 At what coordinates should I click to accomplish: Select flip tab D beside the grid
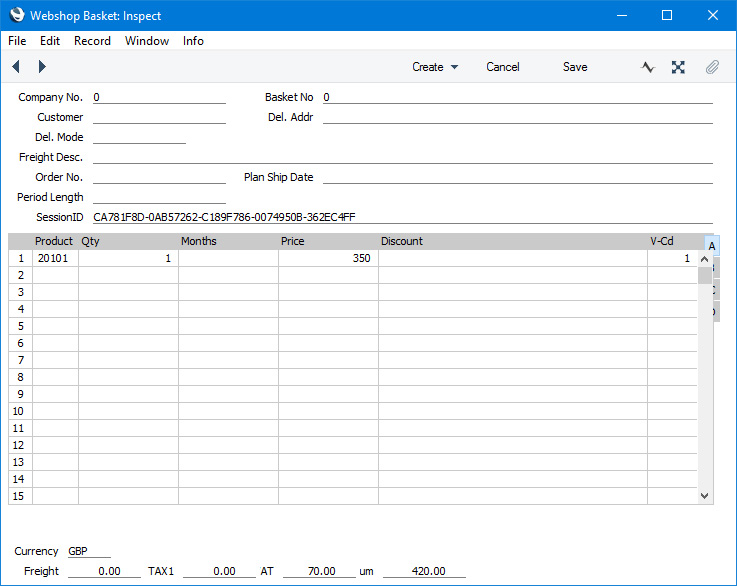click(x=716, y=311)
